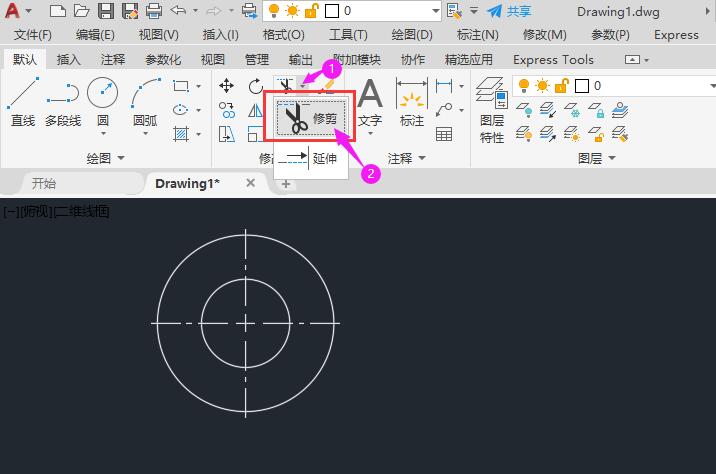Image resolution: width=716 pixels, height=474 pixels.
Task: Switch to the 注释 ribbon tab
Action: tap(112, 59)
